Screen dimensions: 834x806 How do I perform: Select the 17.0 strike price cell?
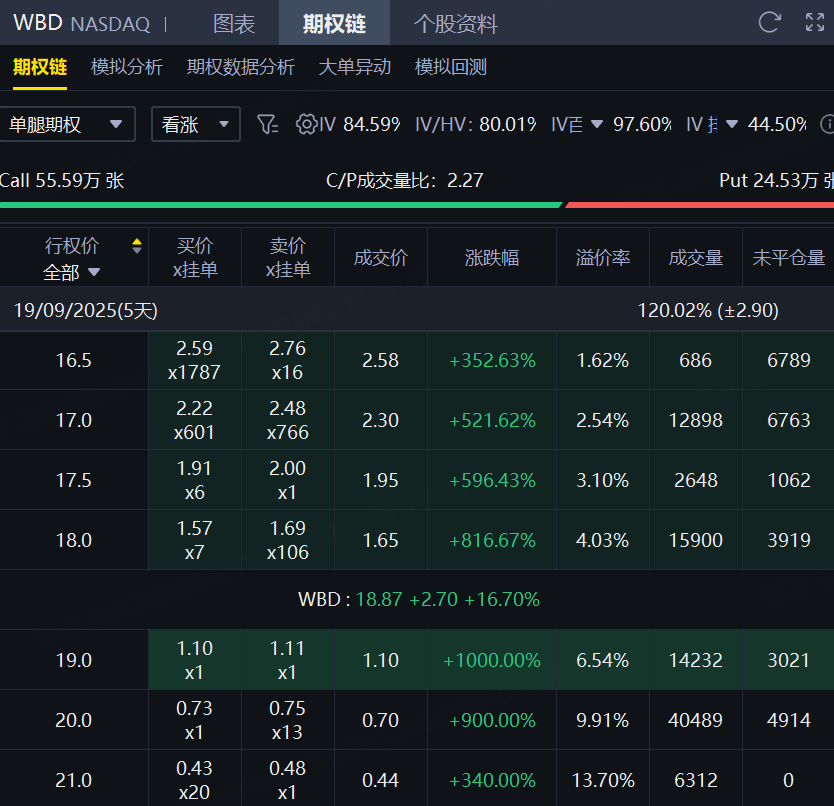coord(74,420)
